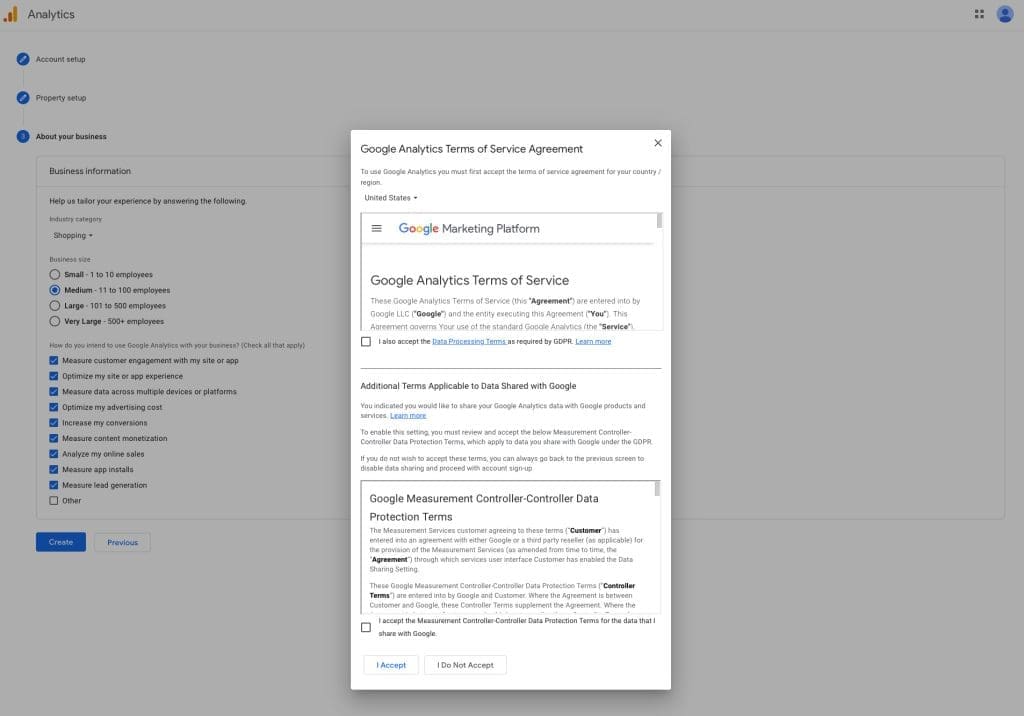The image size is (1024, 716).
Task: Click the I Do Not Accept button
Action: (465, 665)
